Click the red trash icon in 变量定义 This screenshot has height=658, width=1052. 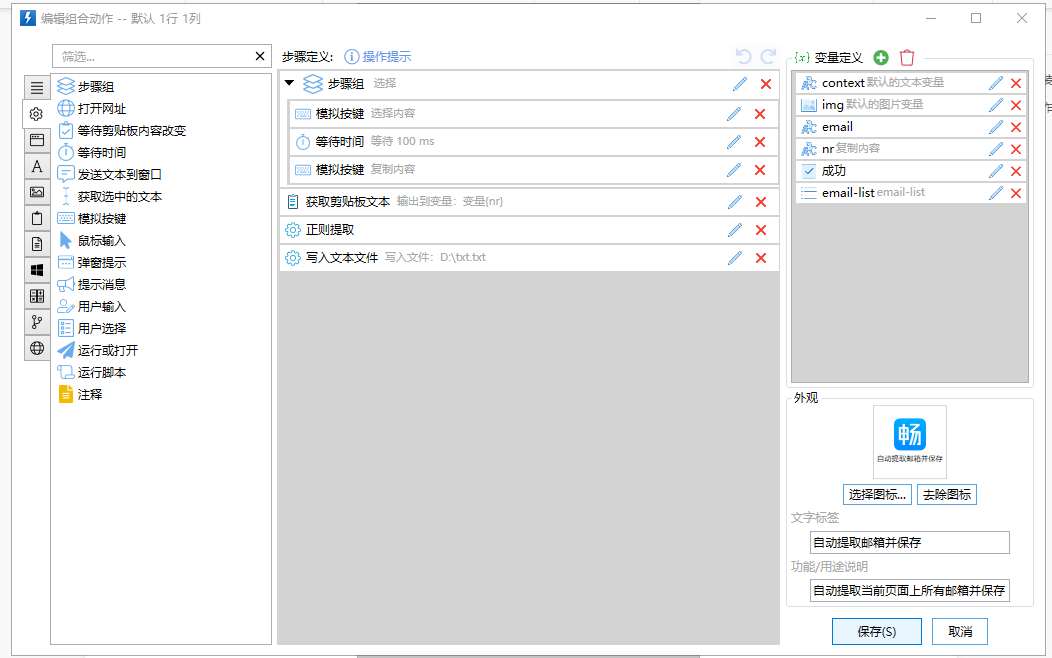[x=907, y=58]
